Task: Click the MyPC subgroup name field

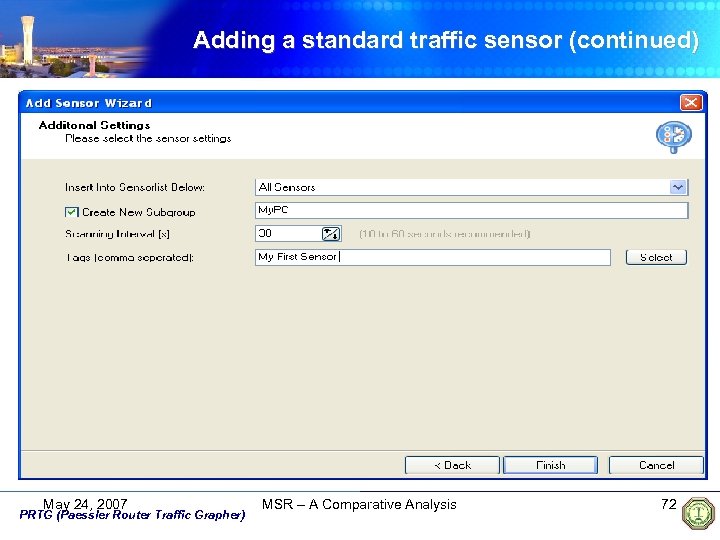Action: (x=471, y=210)
